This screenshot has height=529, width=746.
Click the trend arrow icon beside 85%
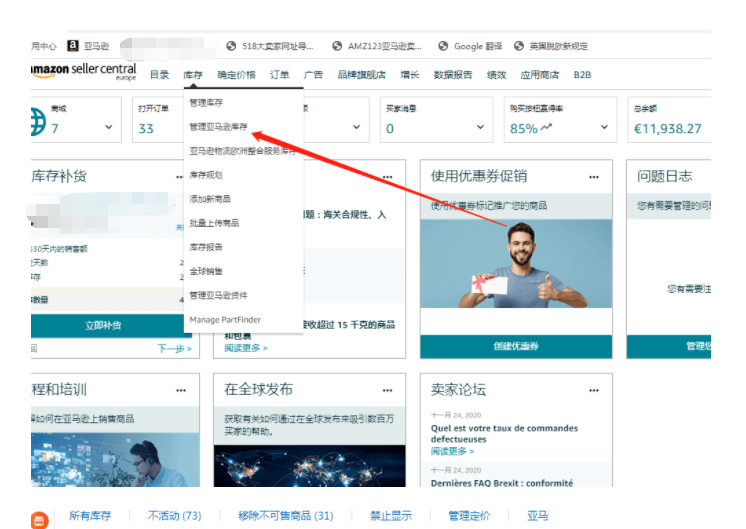pos(546,127)
